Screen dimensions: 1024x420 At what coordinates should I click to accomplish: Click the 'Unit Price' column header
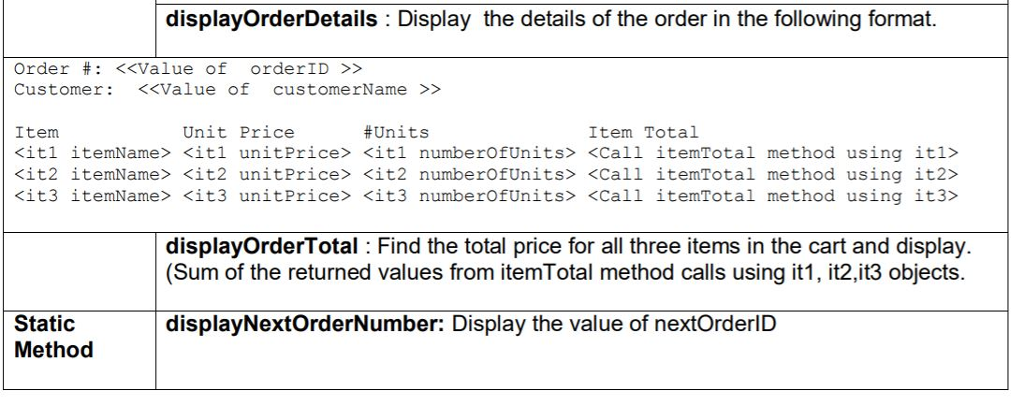point(238,133)
